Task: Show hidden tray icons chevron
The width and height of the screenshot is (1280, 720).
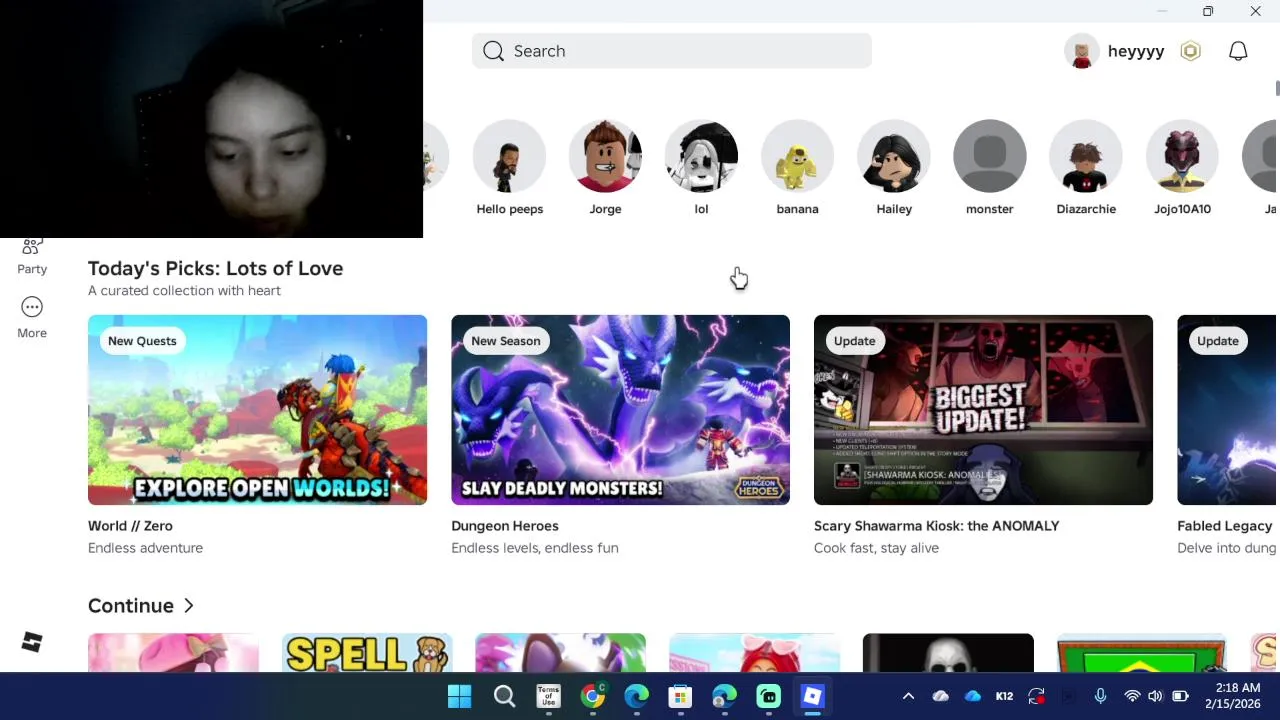Action: tap(908, 696)
